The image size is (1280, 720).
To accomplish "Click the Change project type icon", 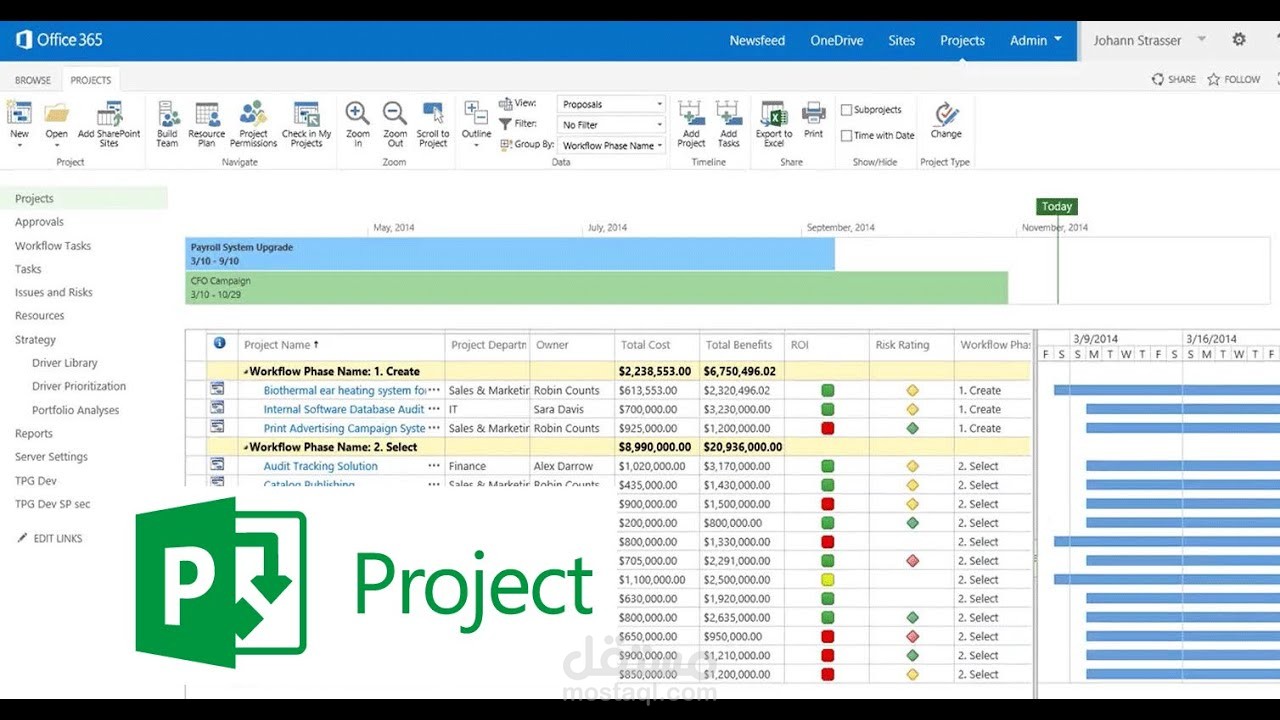I will click(x=946, y=113).
